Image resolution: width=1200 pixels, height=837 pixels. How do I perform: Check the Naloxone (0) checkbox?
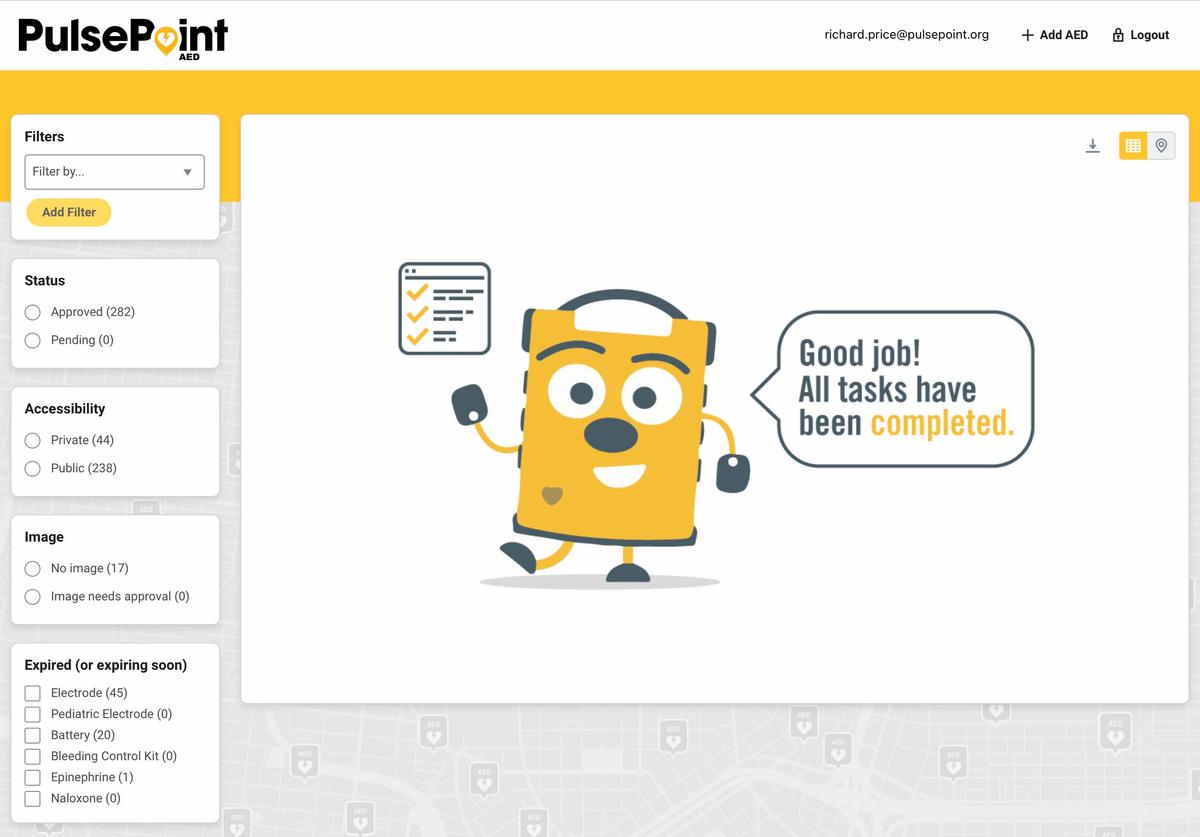tap(32, 798)
